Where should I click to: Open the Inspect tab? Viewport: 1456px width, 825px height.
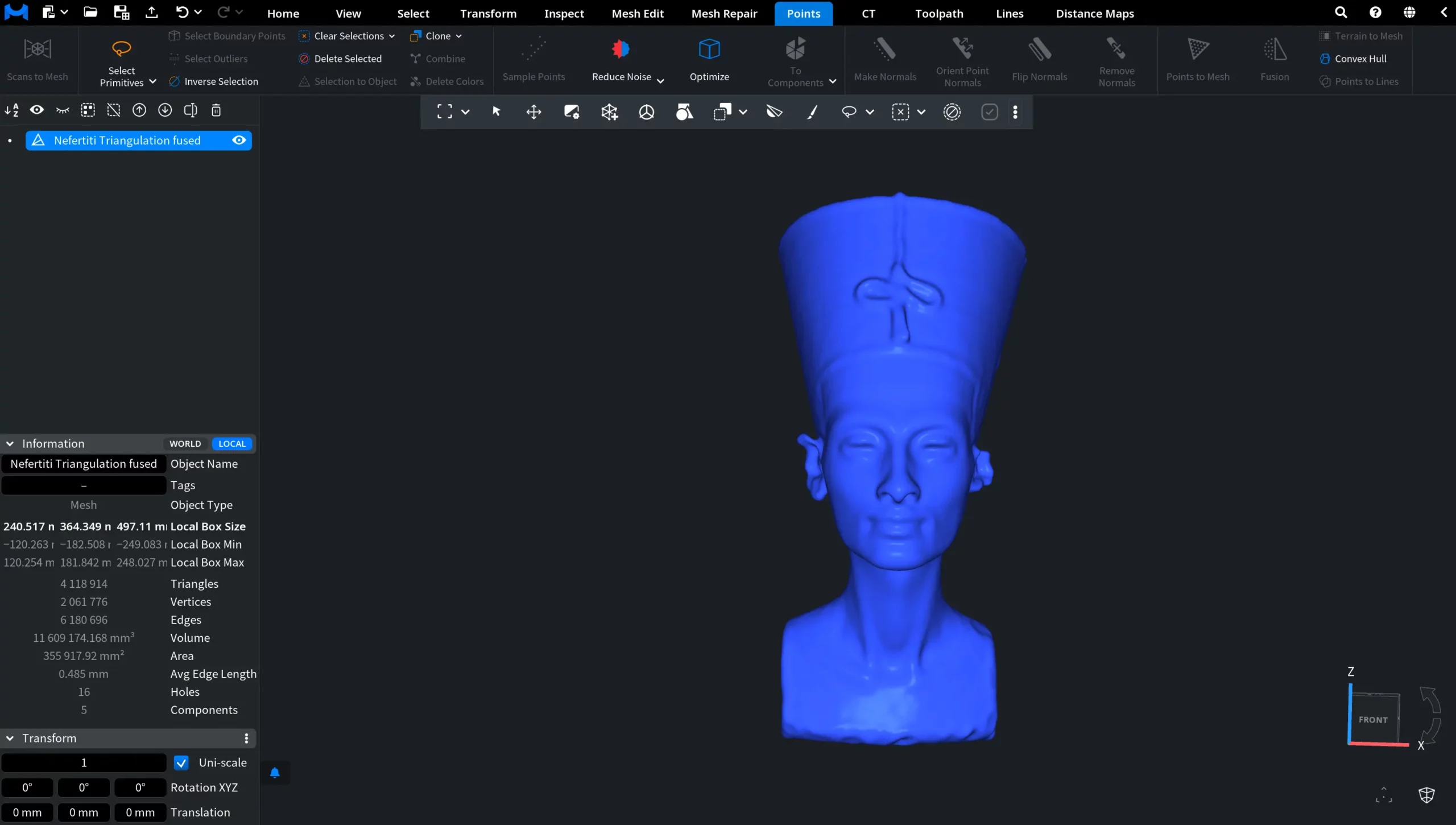[x=564, y=13]
